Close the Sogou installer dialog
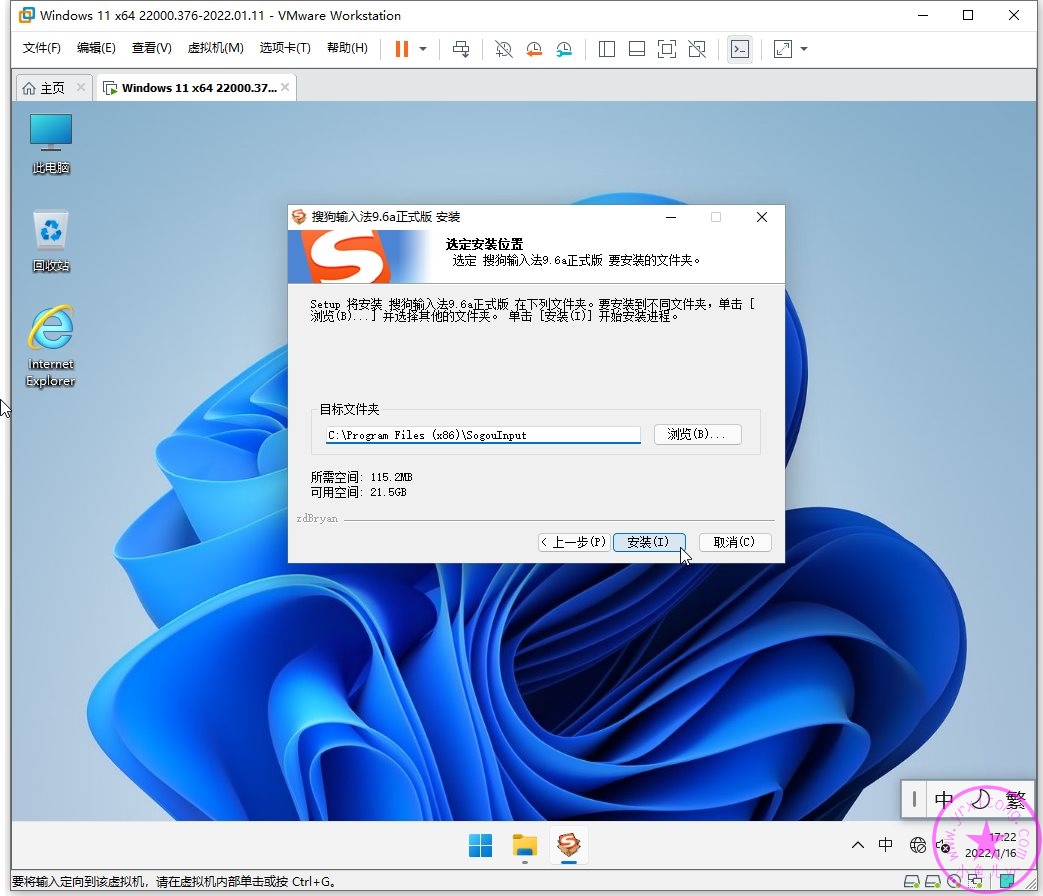 pos(762,217)
